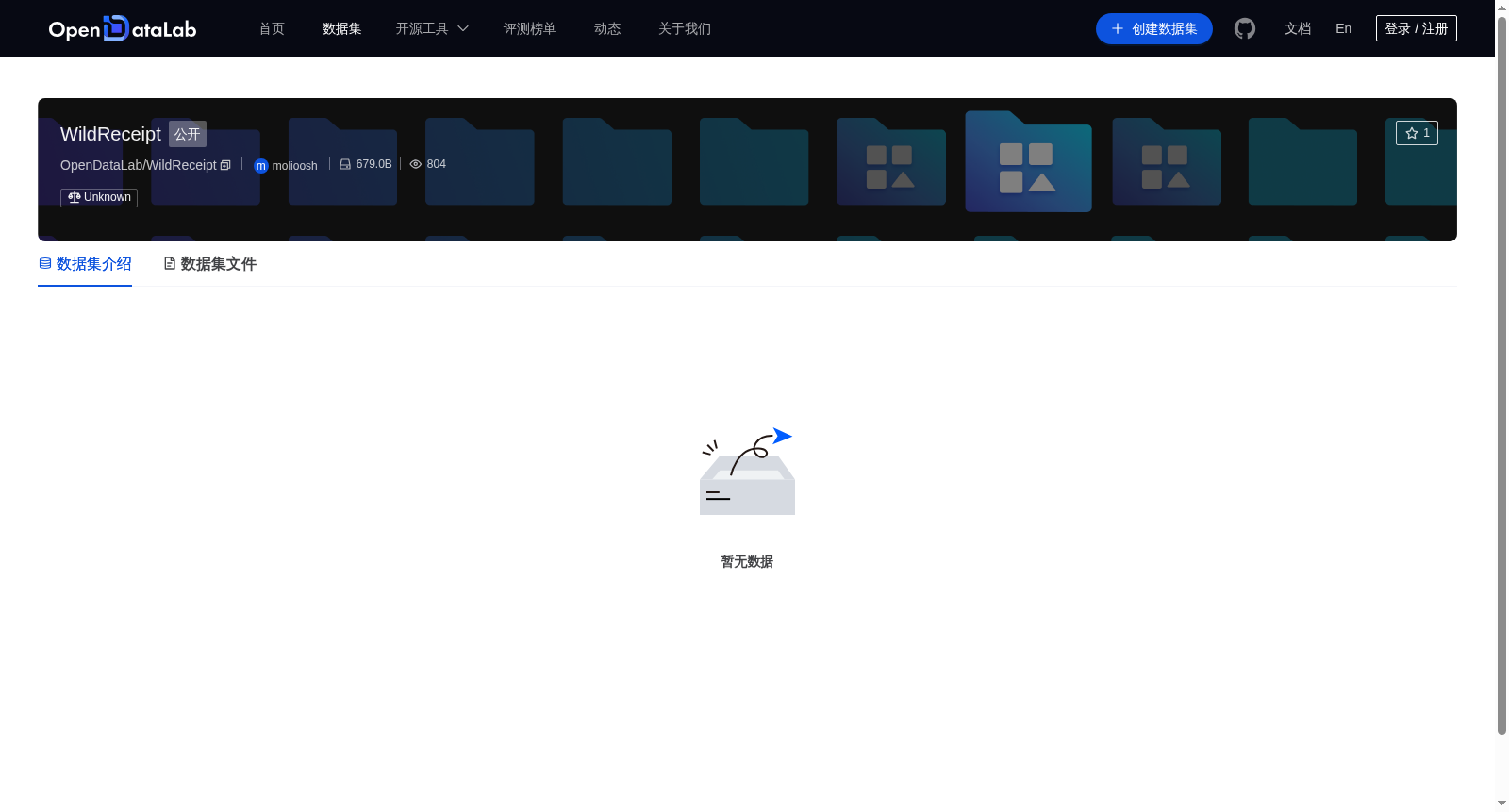This screenshot has width=1509, height=812.
Task: Click the eye views icon
Action: (415, 164)
